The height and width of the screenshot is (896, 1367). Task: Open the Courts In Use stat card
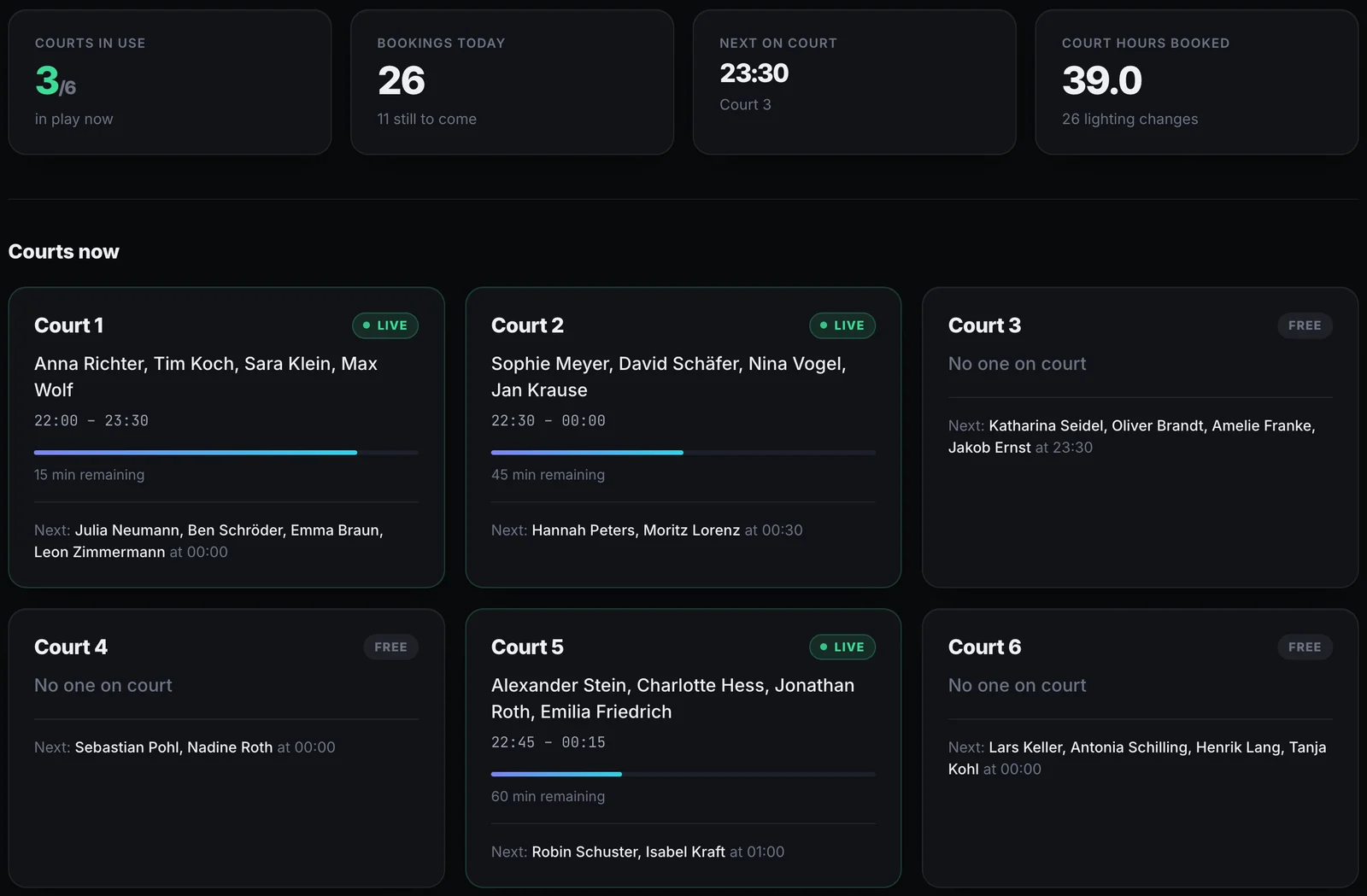[x=170, y=82]
